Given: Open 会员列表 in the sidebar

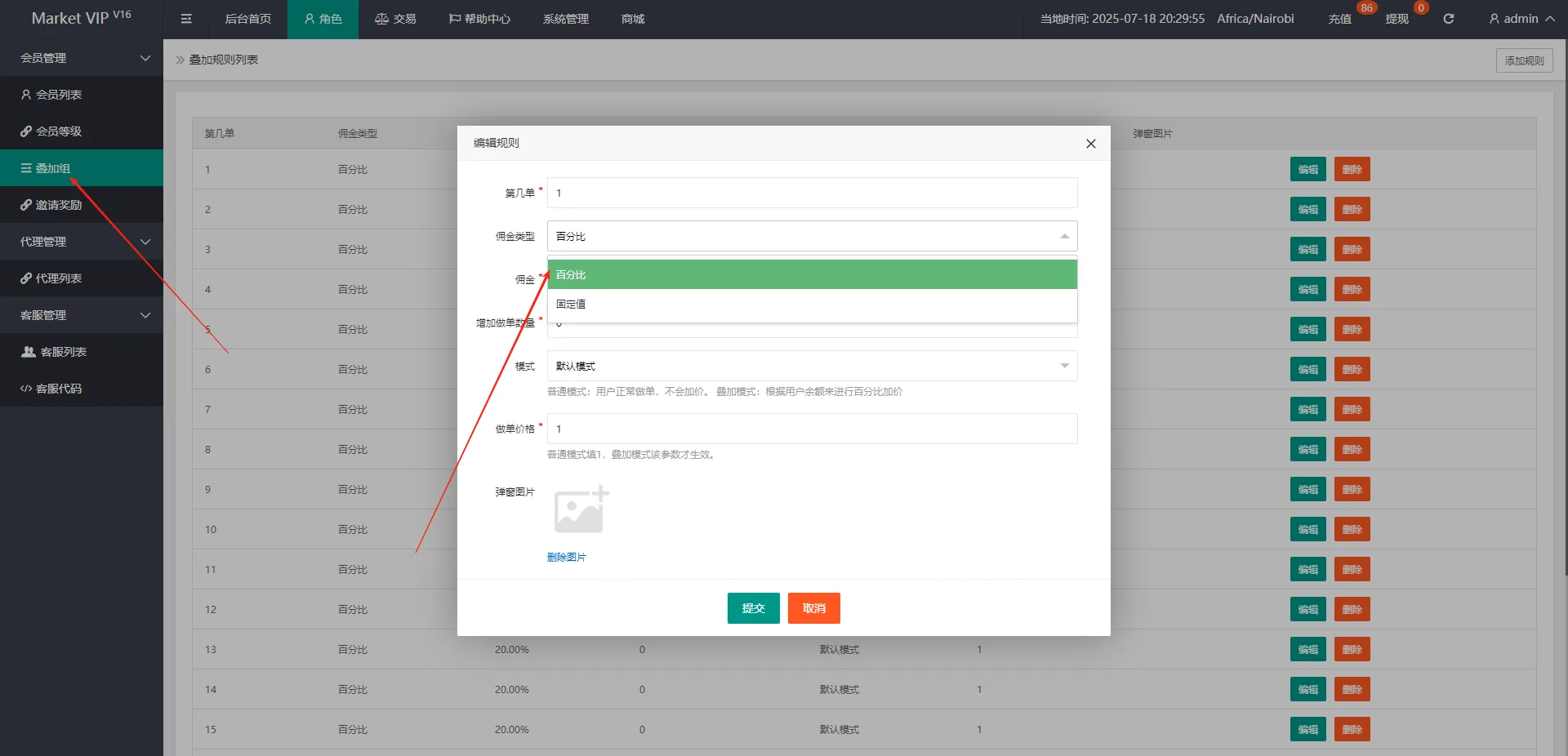Looking at the screenshot, I should coord(58,95).
